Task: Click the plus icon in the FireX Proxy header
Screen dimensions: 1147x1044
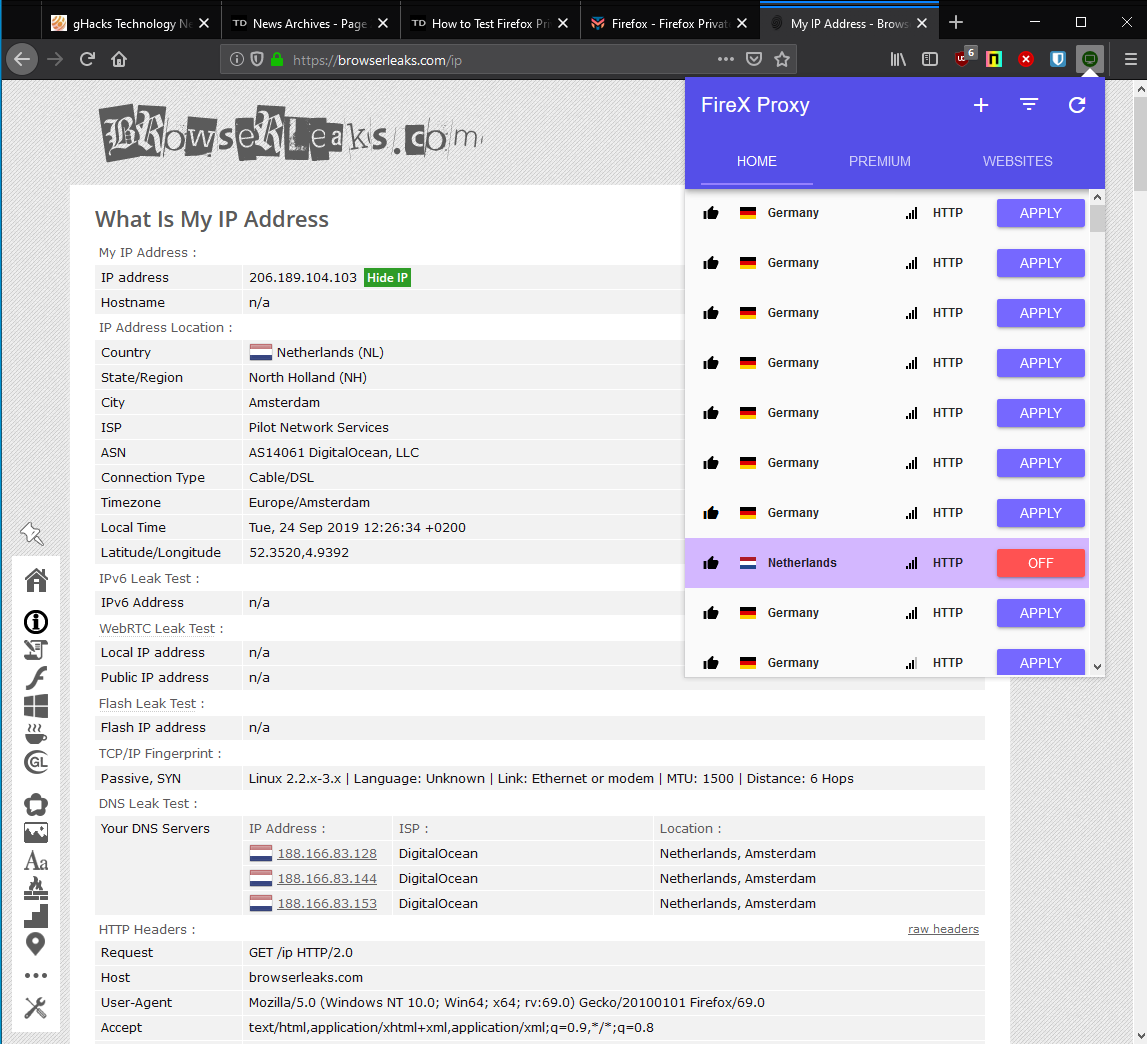Action: [x=981, y=105]
